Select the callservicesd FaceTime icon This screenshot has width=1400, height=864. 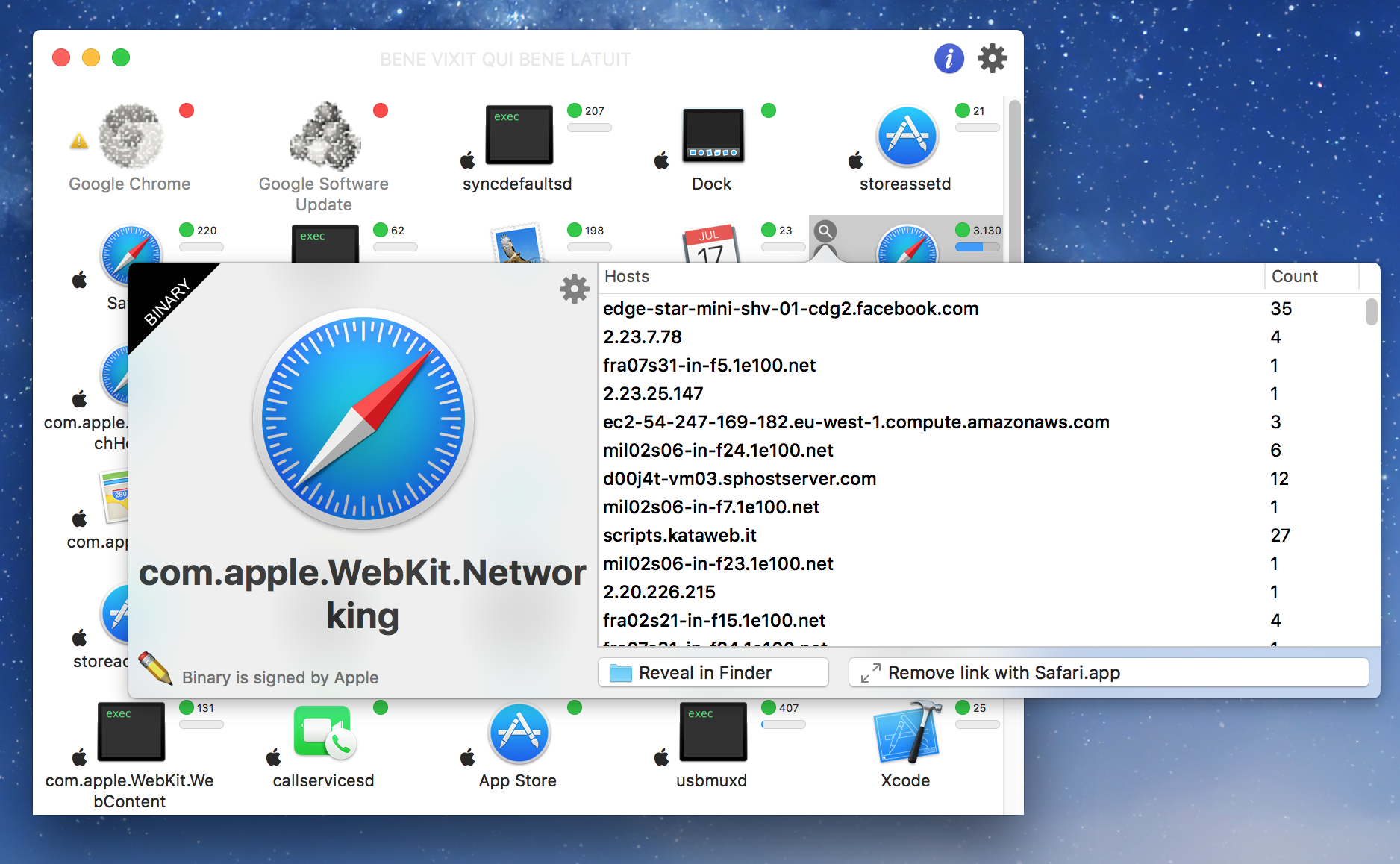325,732
